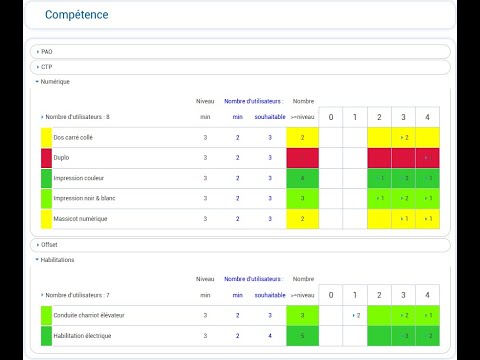
Task: Expand level 2 users for Impression couleur
Action: 380,178
